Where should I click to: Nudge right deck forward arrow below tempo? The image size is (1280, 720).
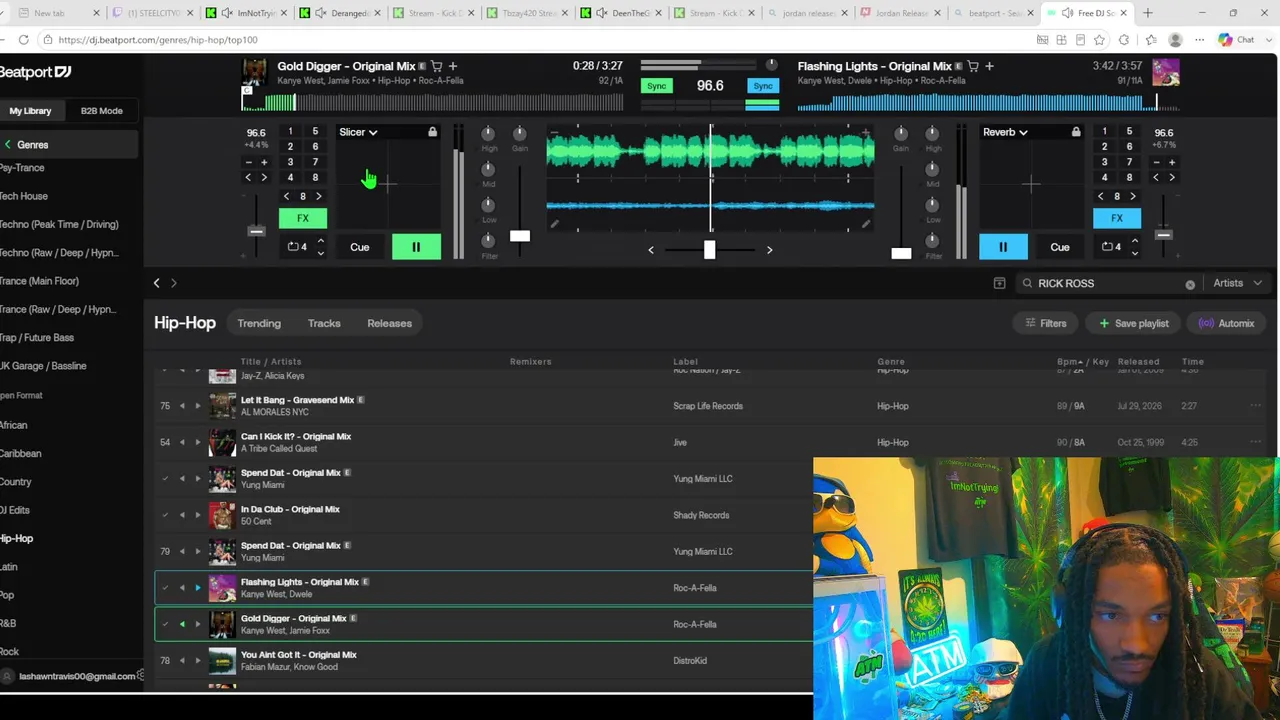pyautogui.click(x=1172, y=178)
